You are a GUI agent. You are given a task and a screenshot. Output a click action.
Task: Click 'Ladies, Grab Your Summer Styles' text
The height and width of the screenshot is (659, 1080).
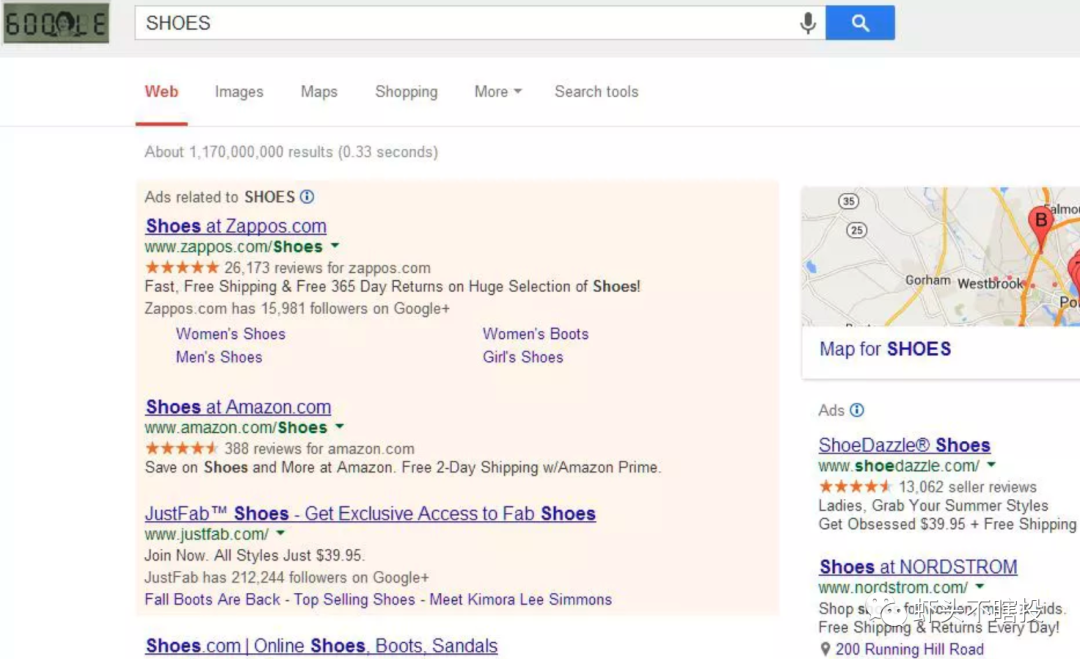coord(933,505)
